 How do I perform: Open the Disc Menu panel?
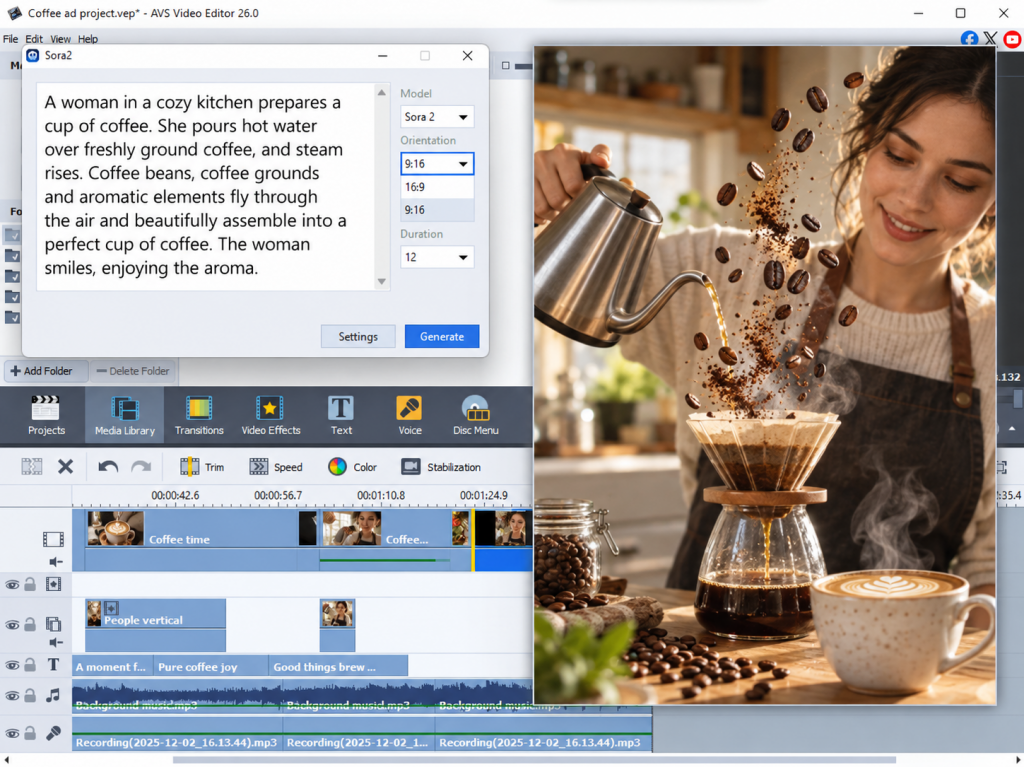(475, 416)
